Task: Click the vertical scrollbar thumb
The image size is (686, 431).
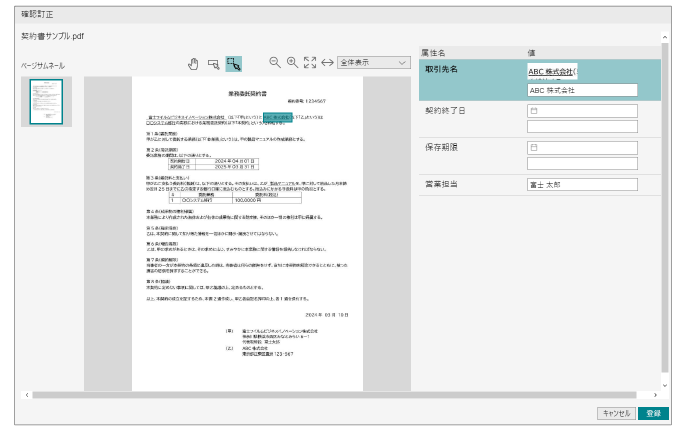Action: pyautogui.click(x=665, y=207)
